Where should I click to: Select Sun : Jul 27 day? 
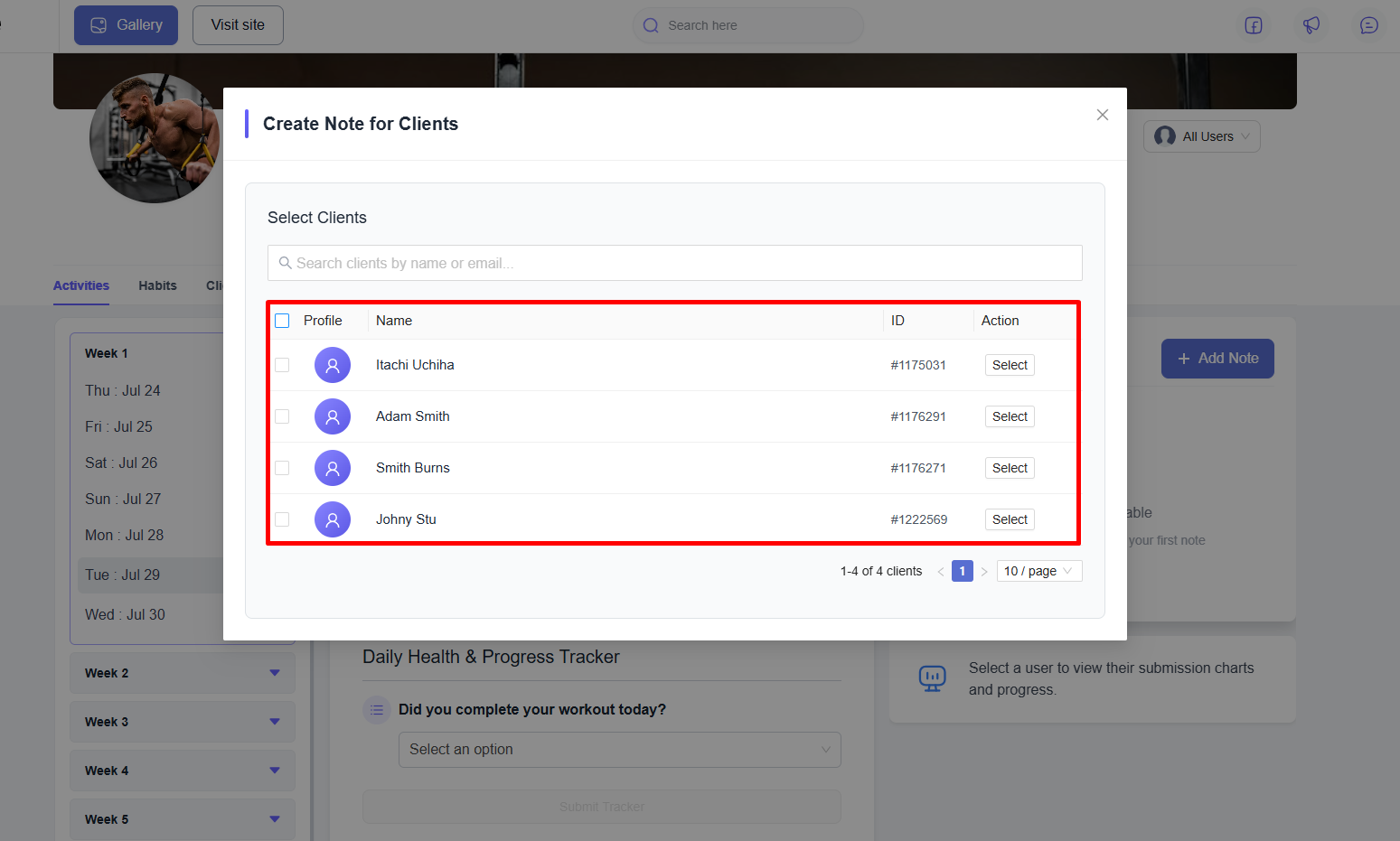(123, 499)
